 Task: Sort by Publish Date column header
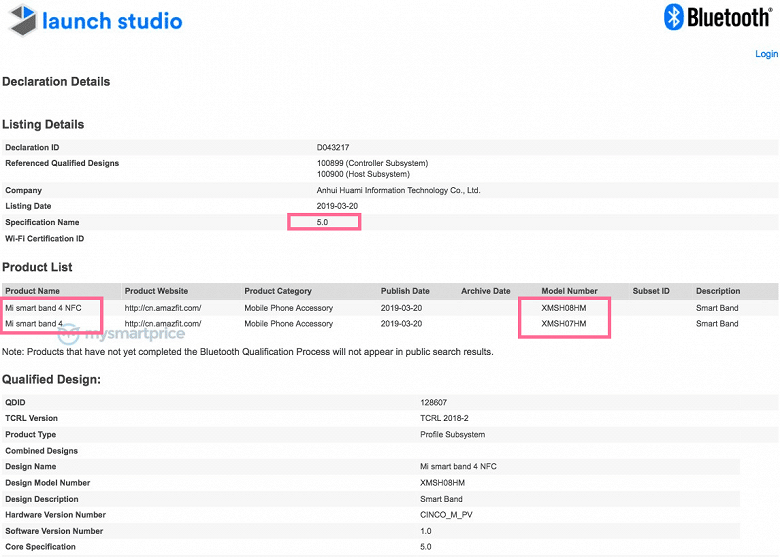point(405,291)
